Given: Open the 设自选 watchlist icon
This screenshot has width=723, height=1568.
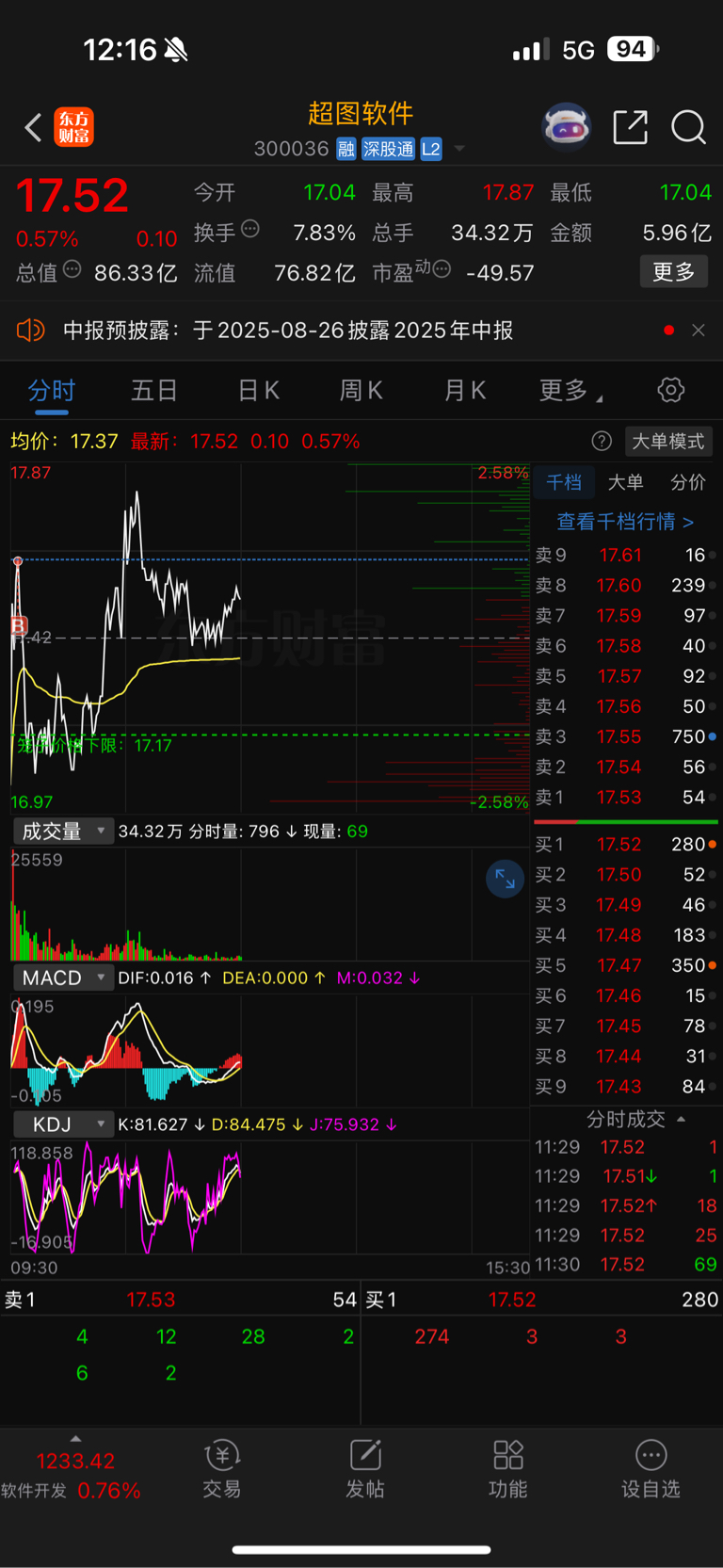Looking at the screenshot, I should tap(651, 1469).
